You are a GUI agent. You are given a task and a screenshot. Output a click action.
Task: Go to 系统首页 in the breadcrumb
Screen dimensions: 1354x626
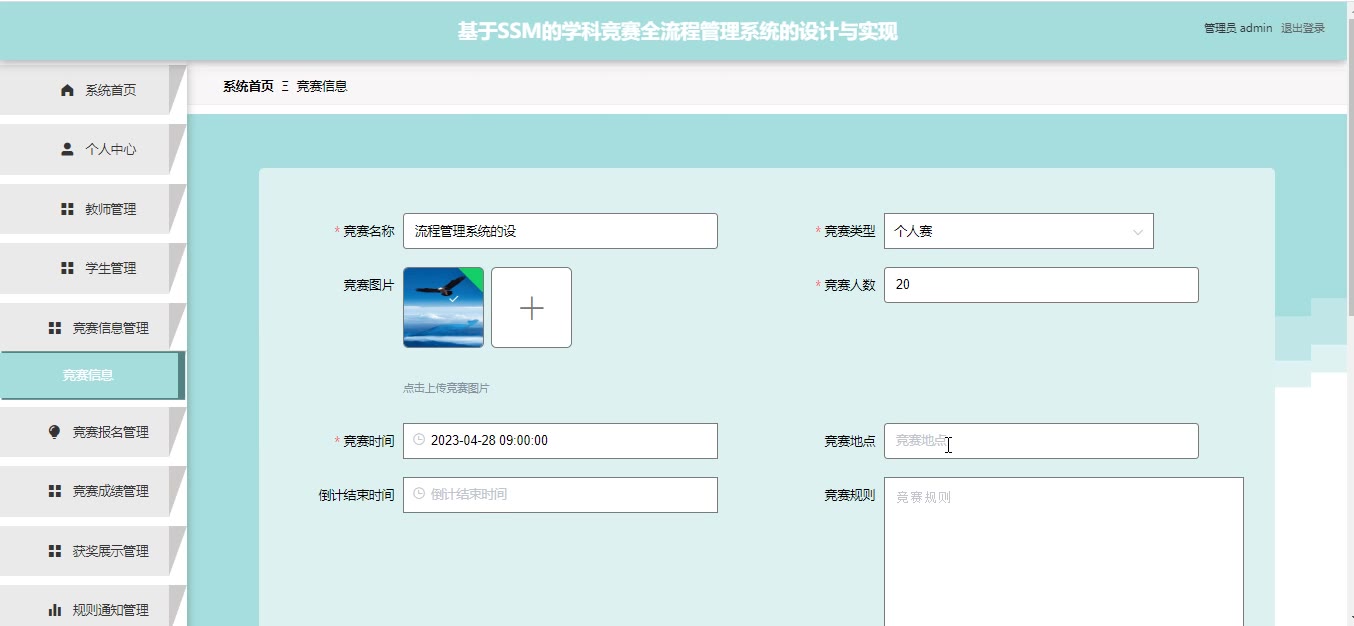click(248, 86)
